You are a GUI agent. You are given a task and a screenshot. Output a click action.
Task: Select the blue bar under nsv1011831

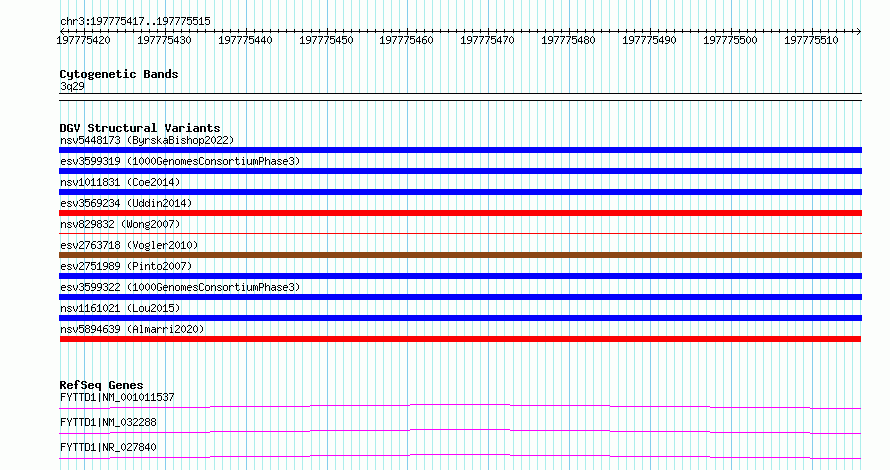tap(460, 192)
